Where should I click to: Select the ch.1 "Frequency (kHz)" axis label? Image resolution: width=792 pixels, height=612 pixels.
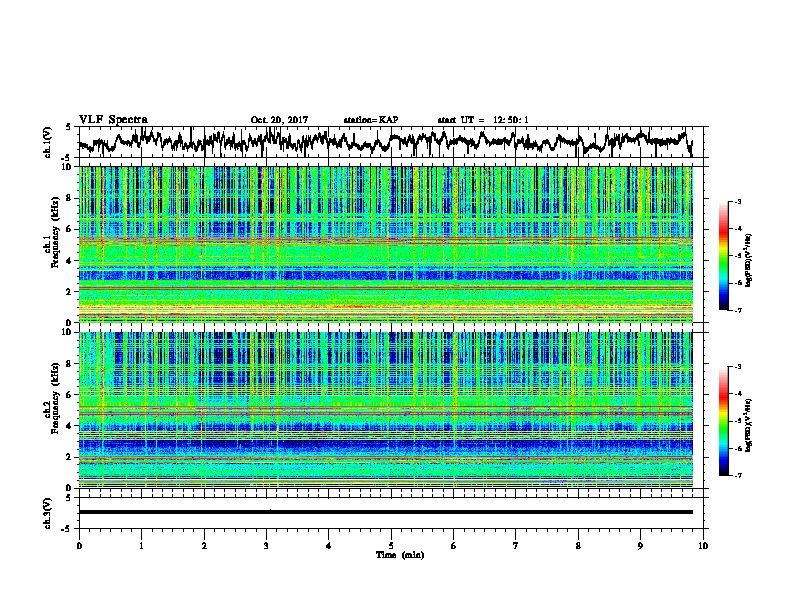(55, 232)
